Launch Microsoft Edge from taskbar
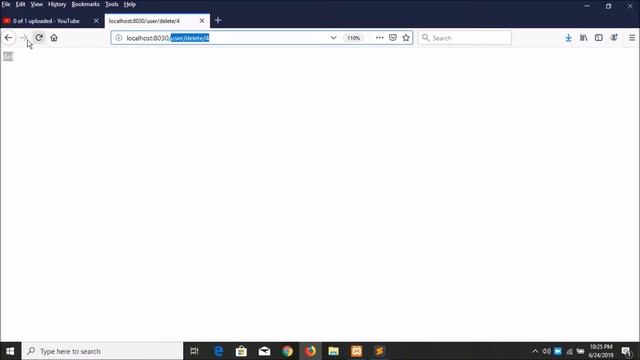Viewport: 640px width, 360px height. (x=219, y=351)
